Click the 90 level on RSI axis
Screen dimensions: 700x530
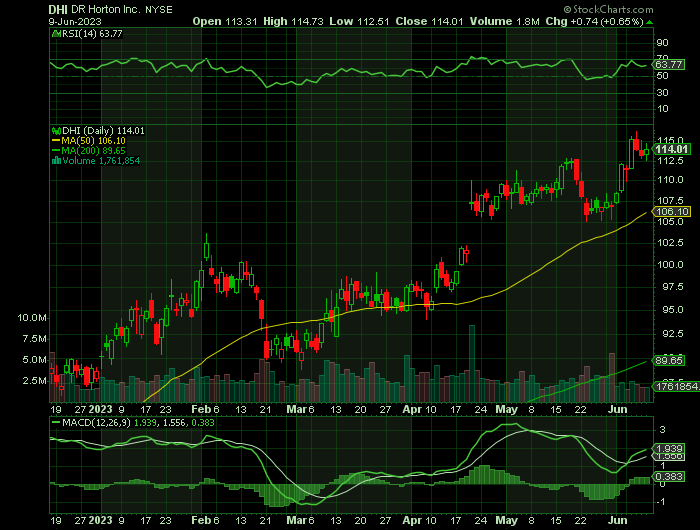(x=662, y=43)
